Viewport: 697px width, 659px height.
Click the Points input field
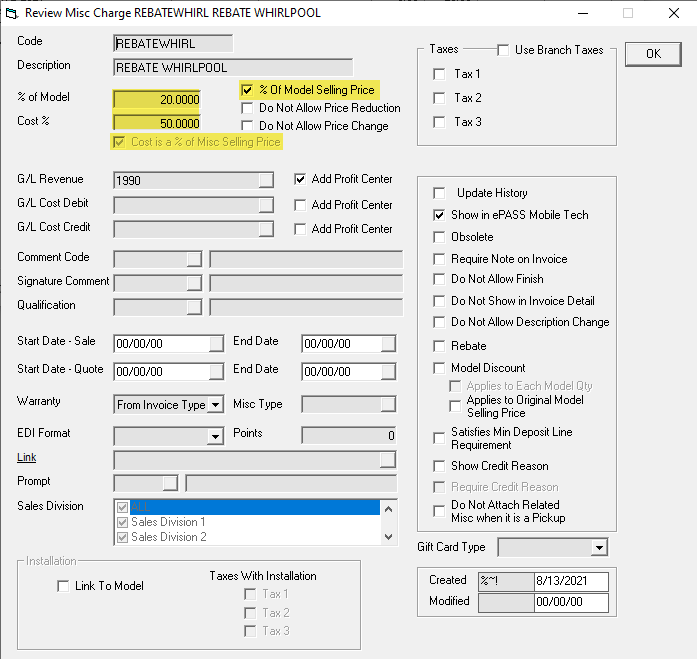coord(348,435)
